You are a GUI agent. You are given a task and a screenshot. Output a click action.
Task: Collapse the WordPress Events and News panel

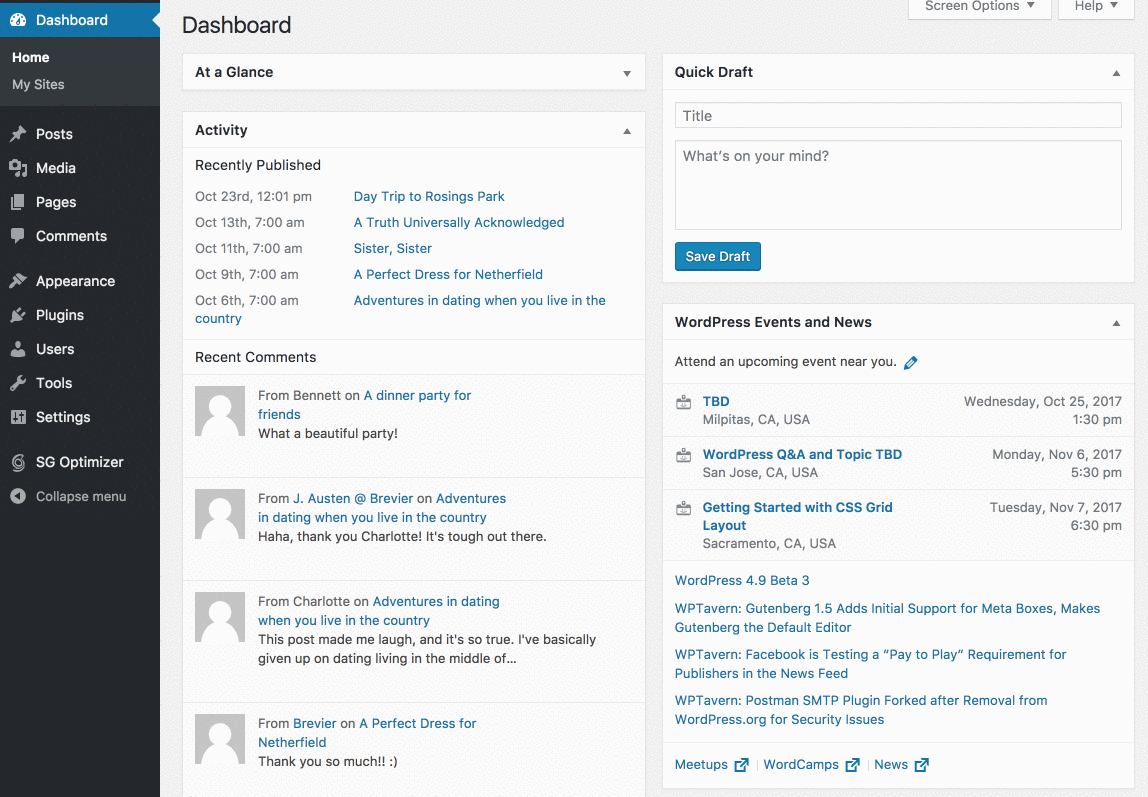1116,323
